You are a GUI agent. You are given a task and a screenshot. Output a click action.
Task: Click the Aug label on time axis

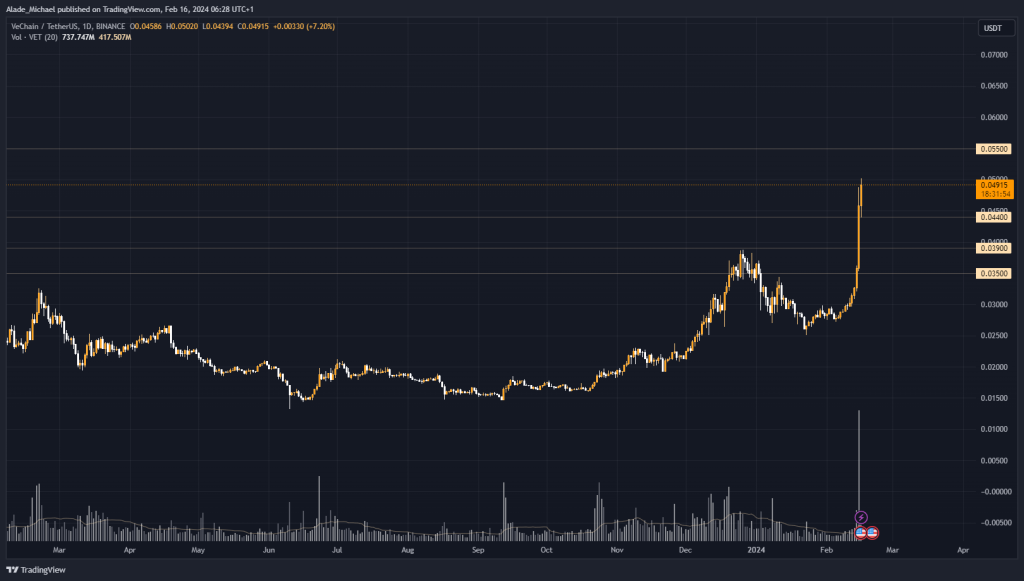pyautogui.click(x=408, y=550)
